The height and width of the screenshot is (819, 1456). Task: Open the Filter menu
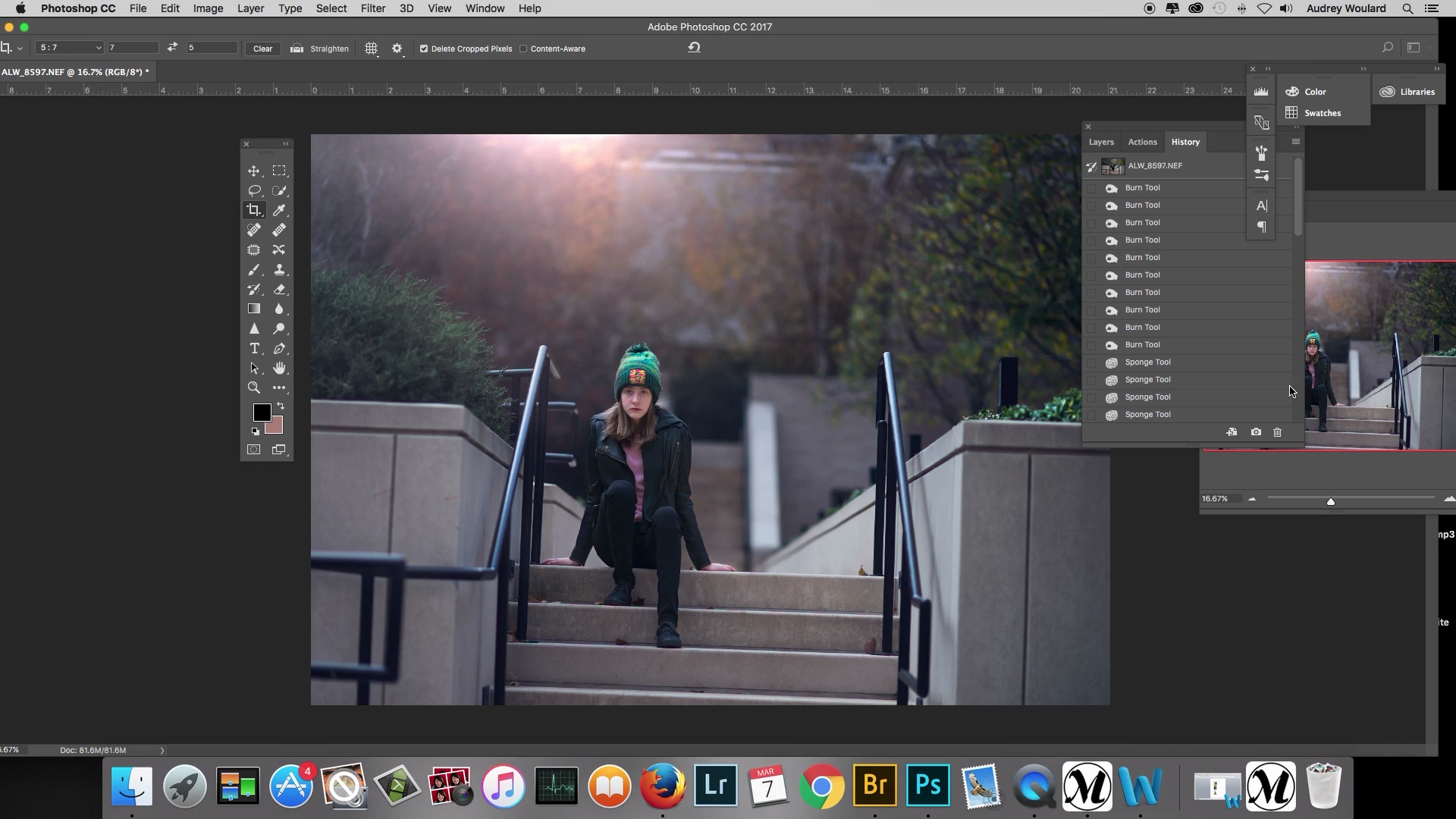[x=372, y=8]
